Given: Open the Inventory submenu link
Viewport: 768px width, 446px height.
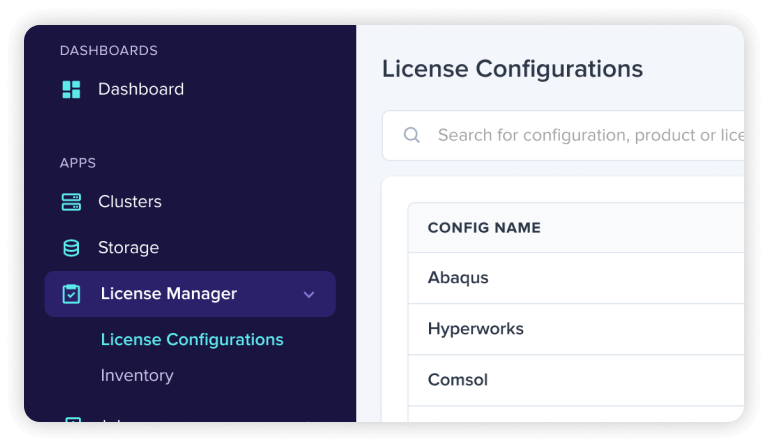Looking at the screenshot, I should 137,376.
